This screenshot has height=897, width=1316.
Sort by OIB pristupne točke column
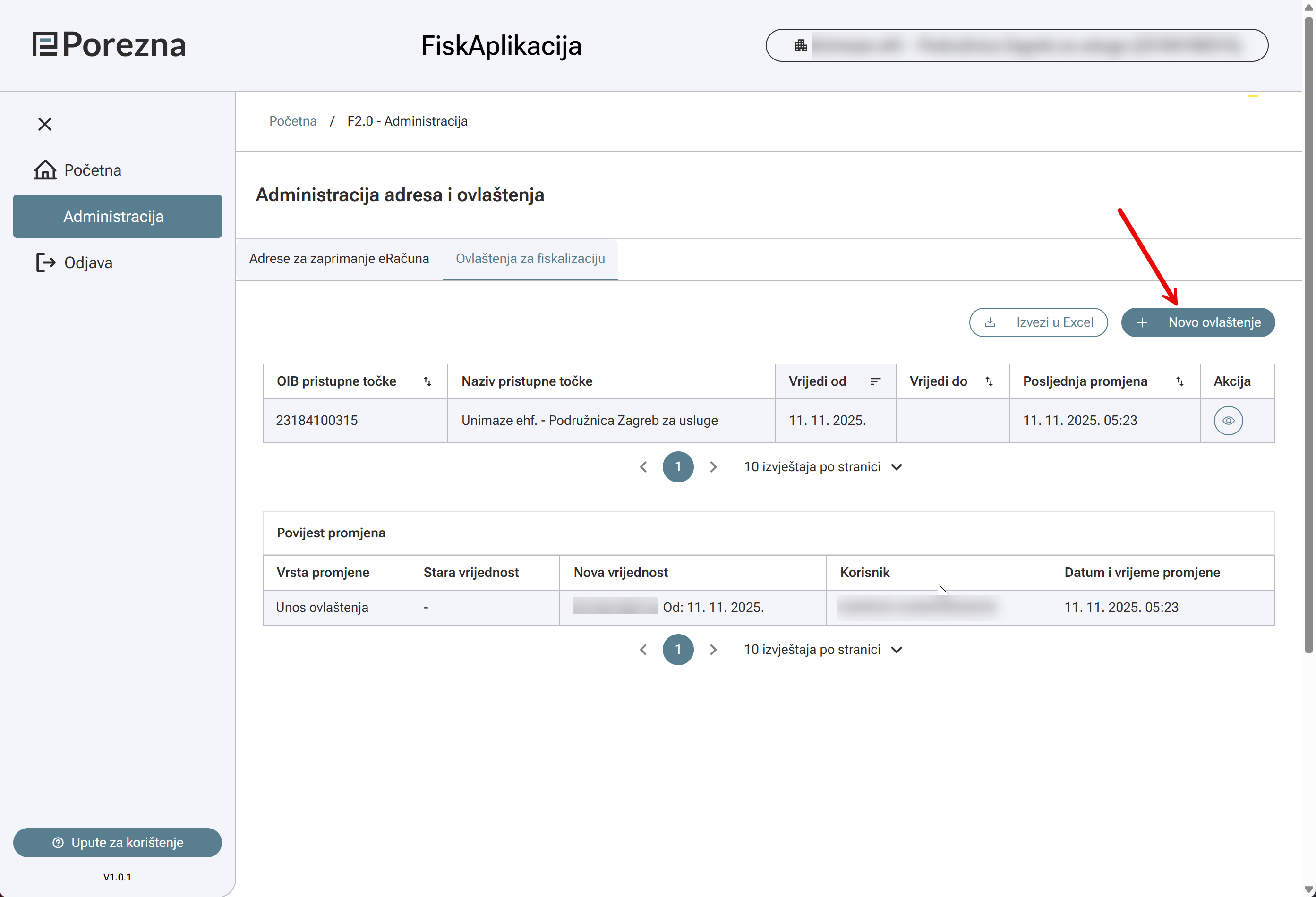tap(427, 381)
